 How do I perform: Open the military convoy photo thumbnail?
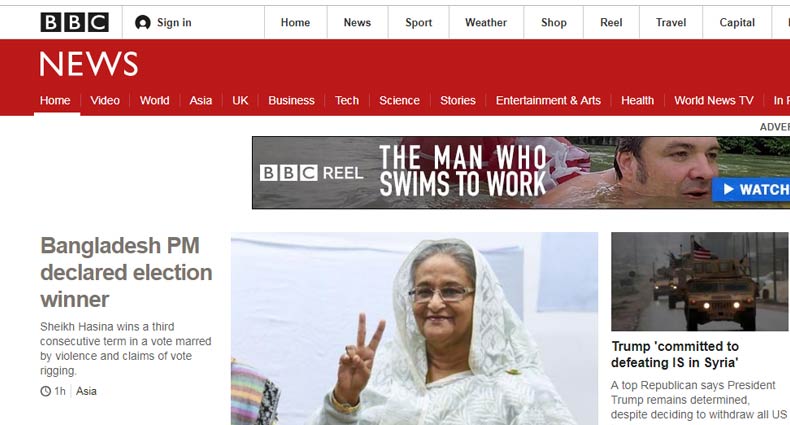(x=700, y=281)
